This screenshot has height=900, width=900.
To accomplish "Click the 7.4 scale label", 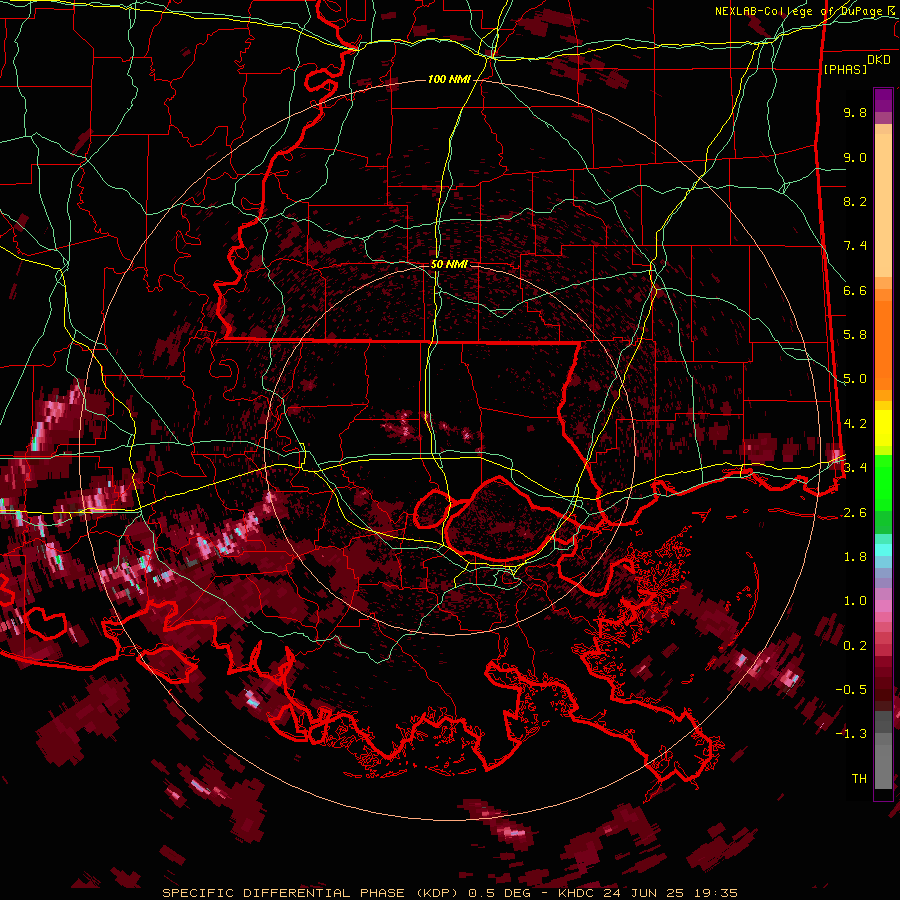I will tap(855, 246).
